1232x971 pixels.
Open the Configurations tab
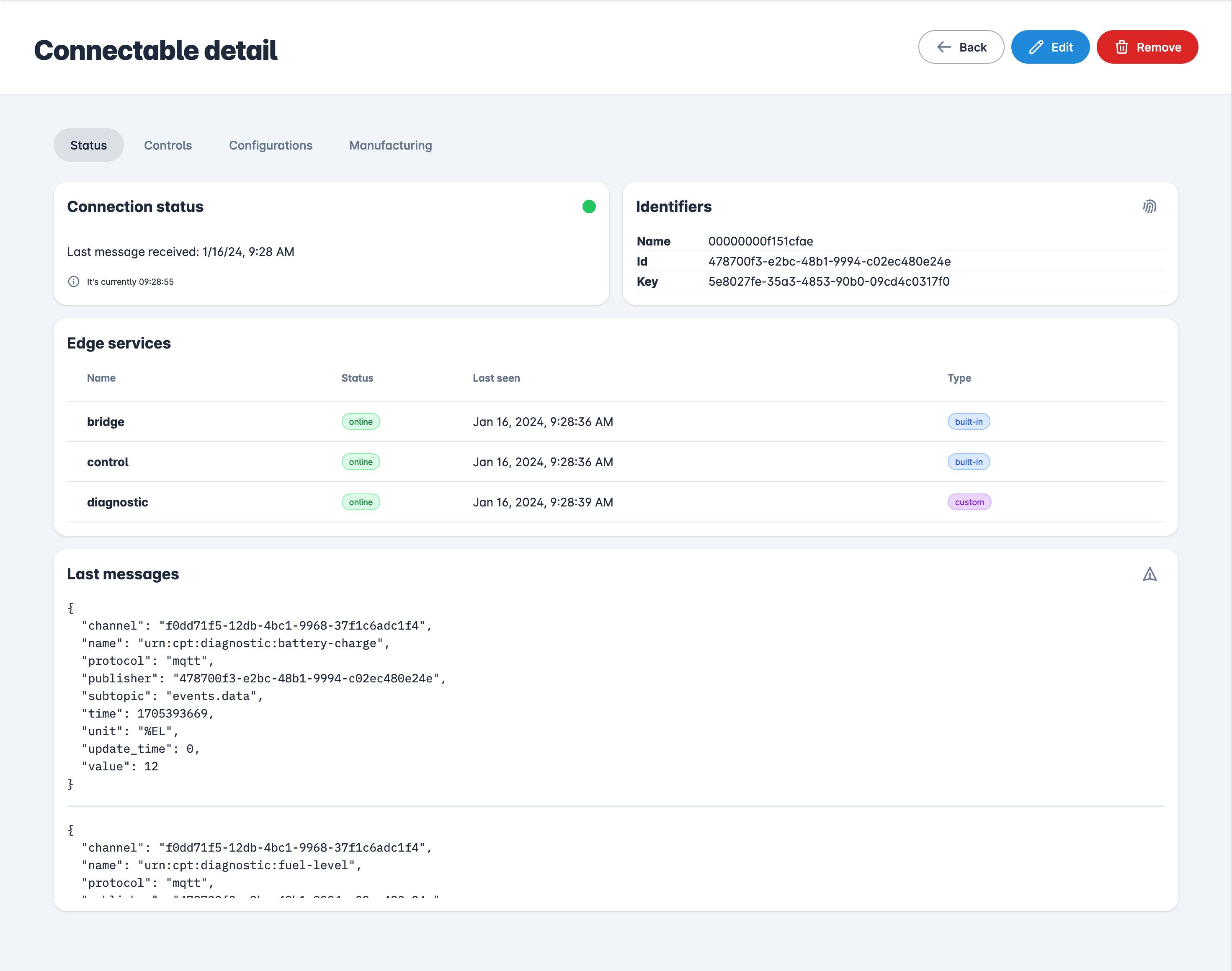coord(271,145)
